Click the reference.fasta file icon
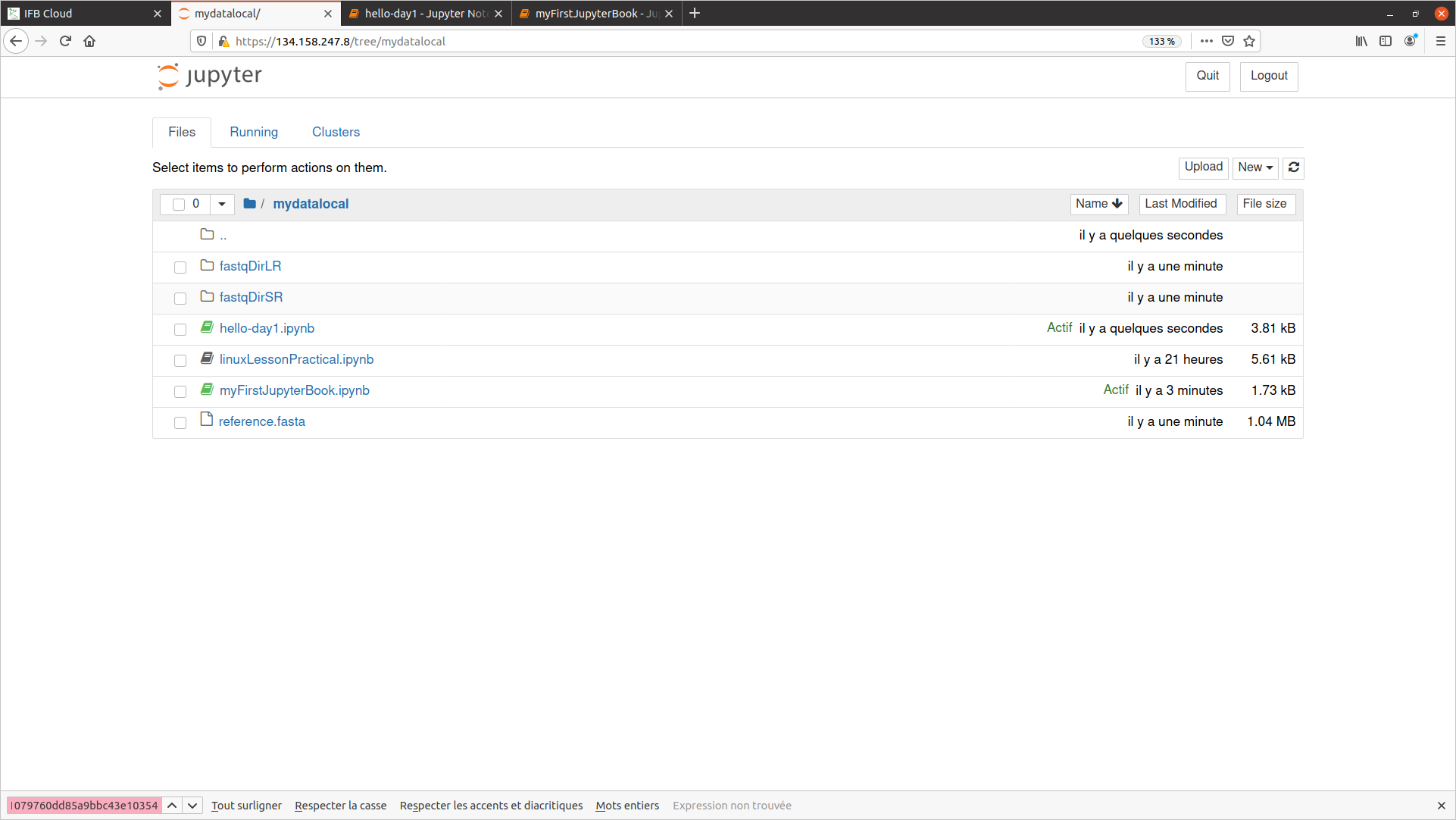Viewport: 1456px width, 820px height. click(206, 420)
